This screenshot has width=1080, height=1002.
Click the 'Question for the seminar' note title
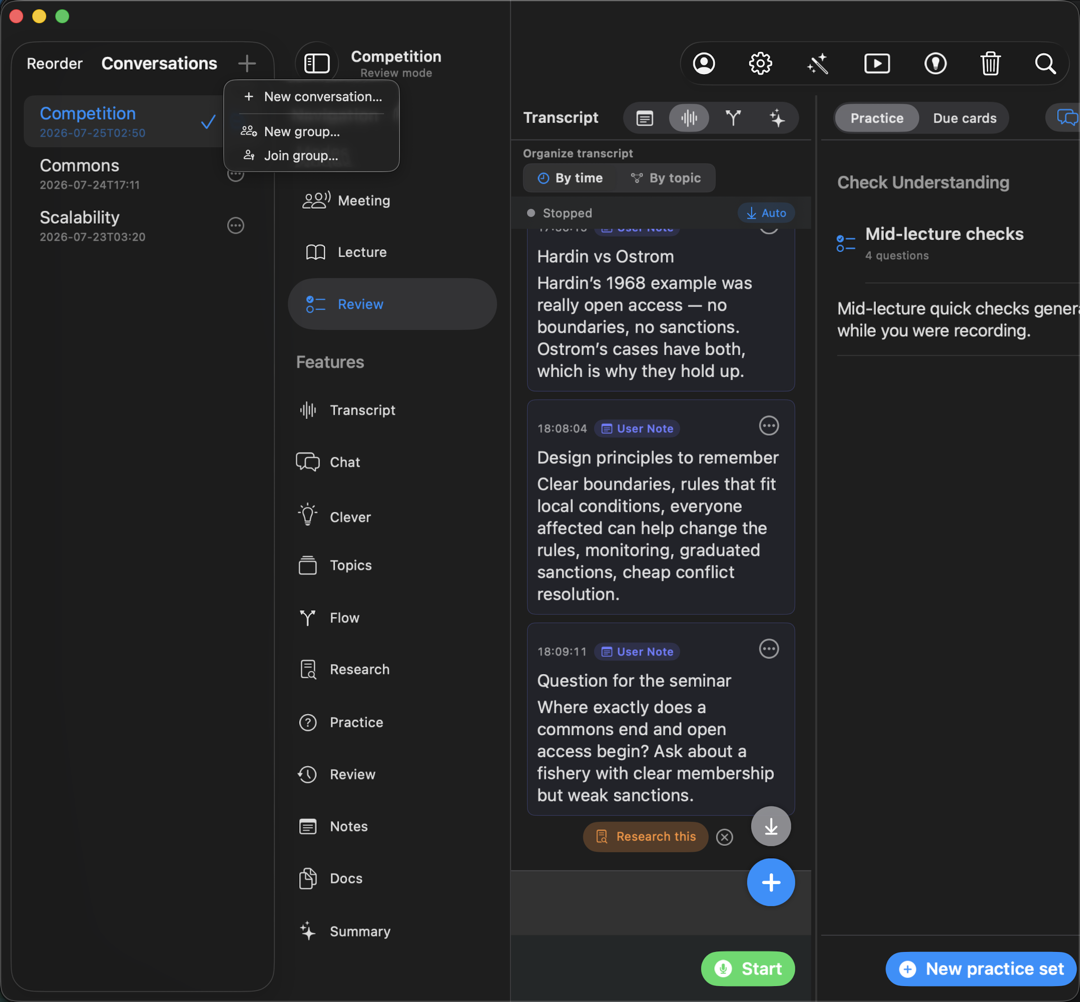[634, 681]
